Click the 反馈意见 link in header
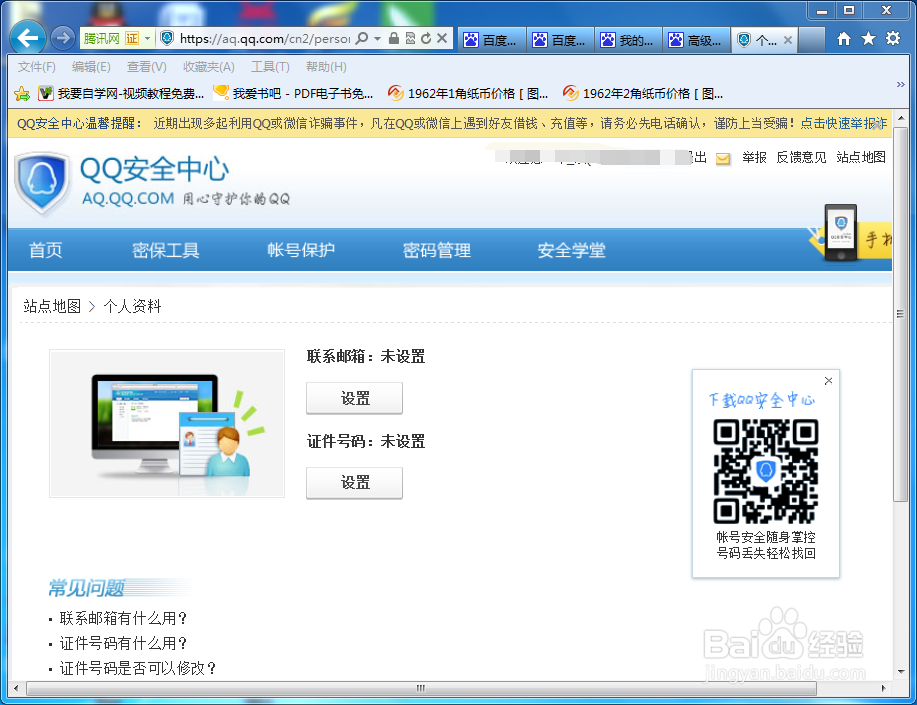 [x=801, y=157]
